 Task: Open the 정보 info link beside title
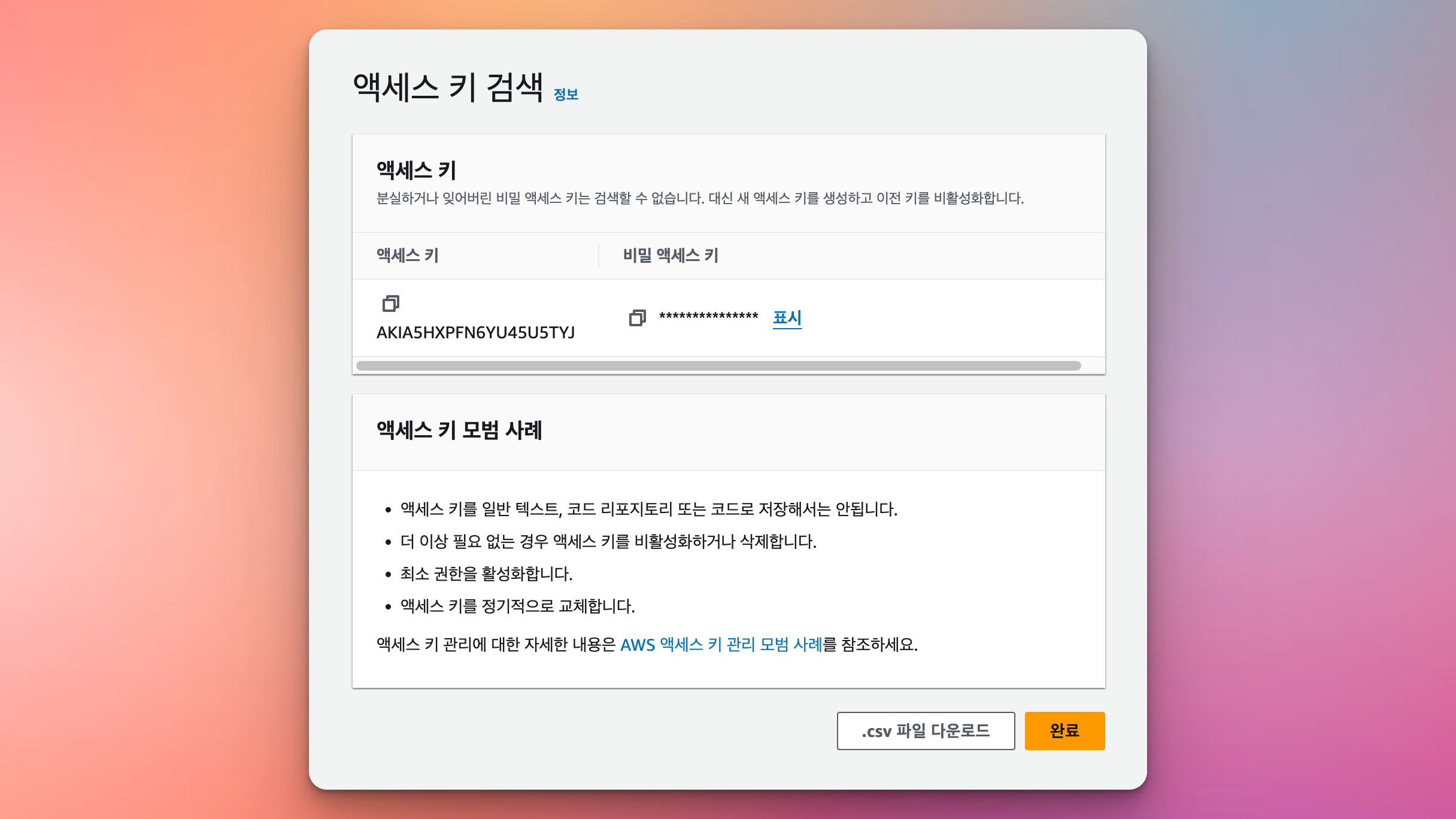tap(566, 95)
